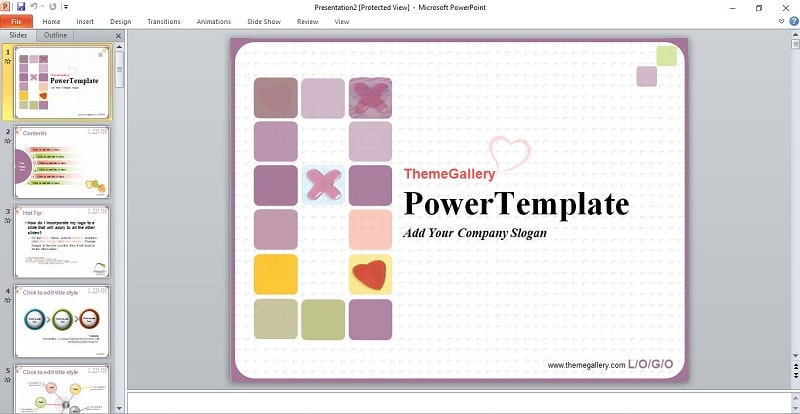800x414 pixels.
Task: Open the Slide Show ribbon tab
Action: [262, 21]
